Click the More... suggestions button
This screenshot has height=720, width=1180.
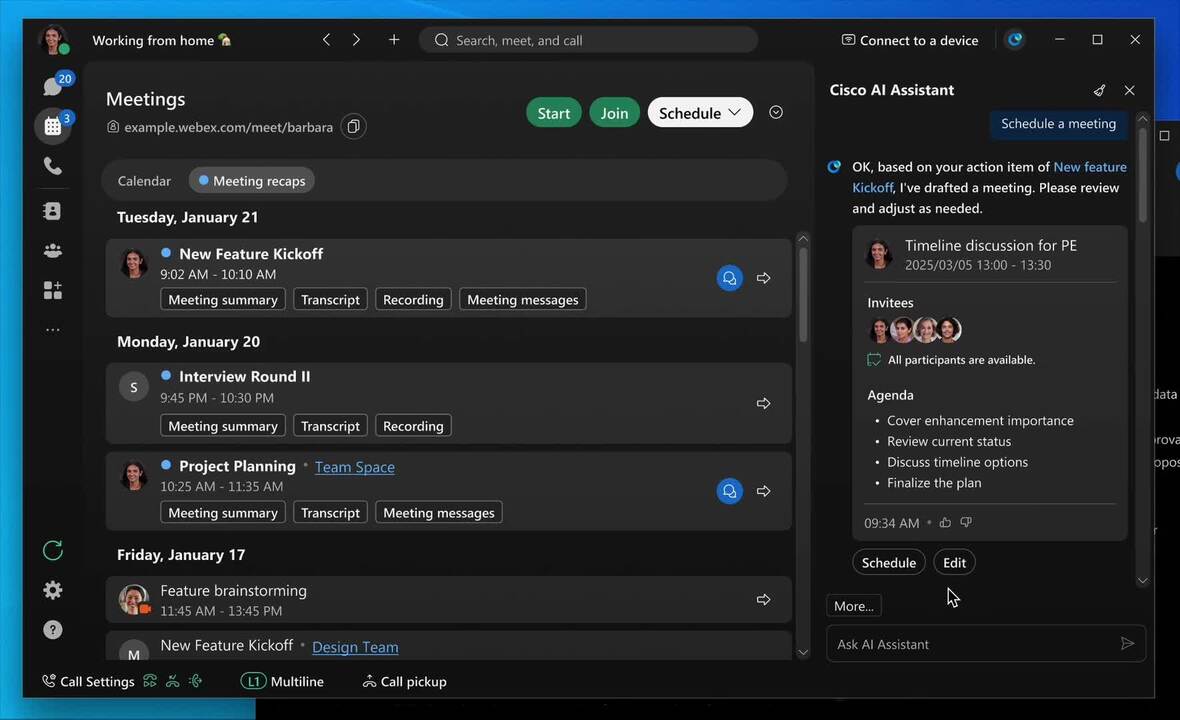click(853, 606)
